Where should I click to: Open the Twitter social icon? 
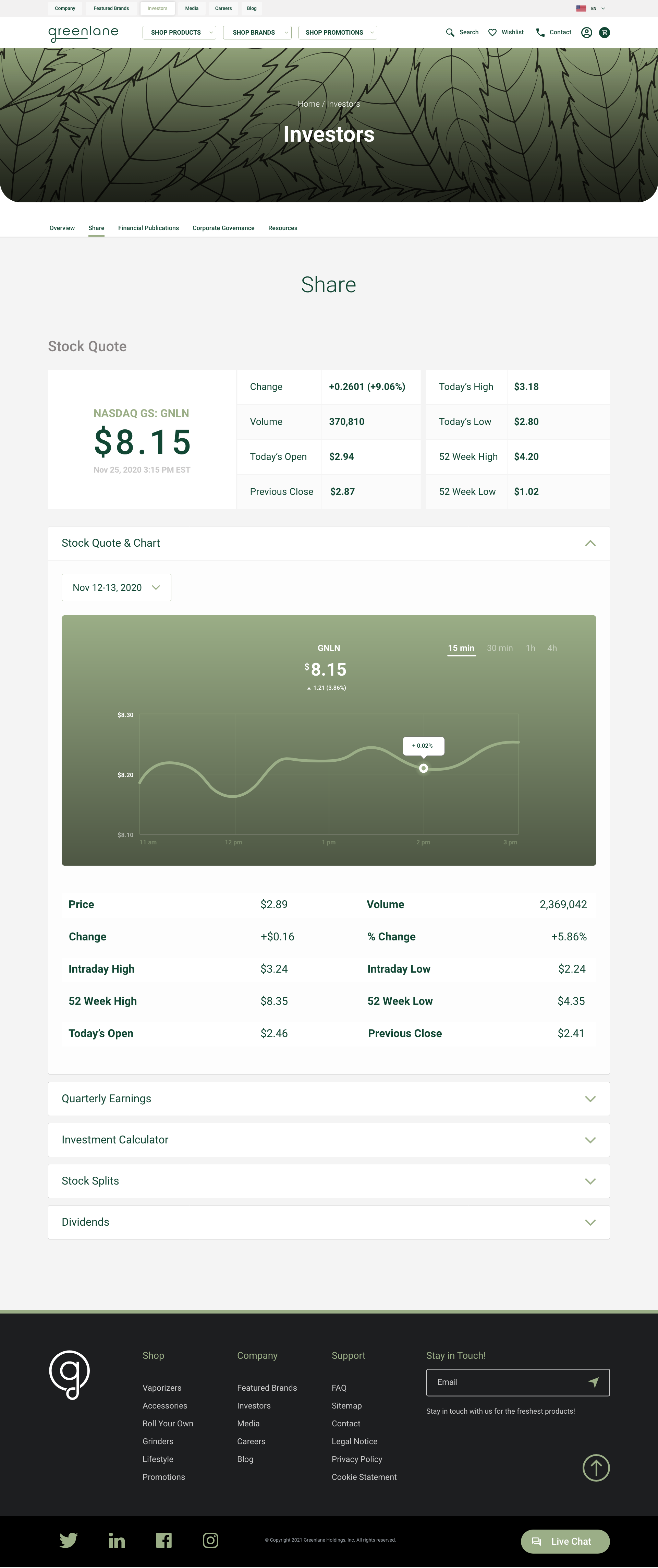click(x=69, y=1541)
